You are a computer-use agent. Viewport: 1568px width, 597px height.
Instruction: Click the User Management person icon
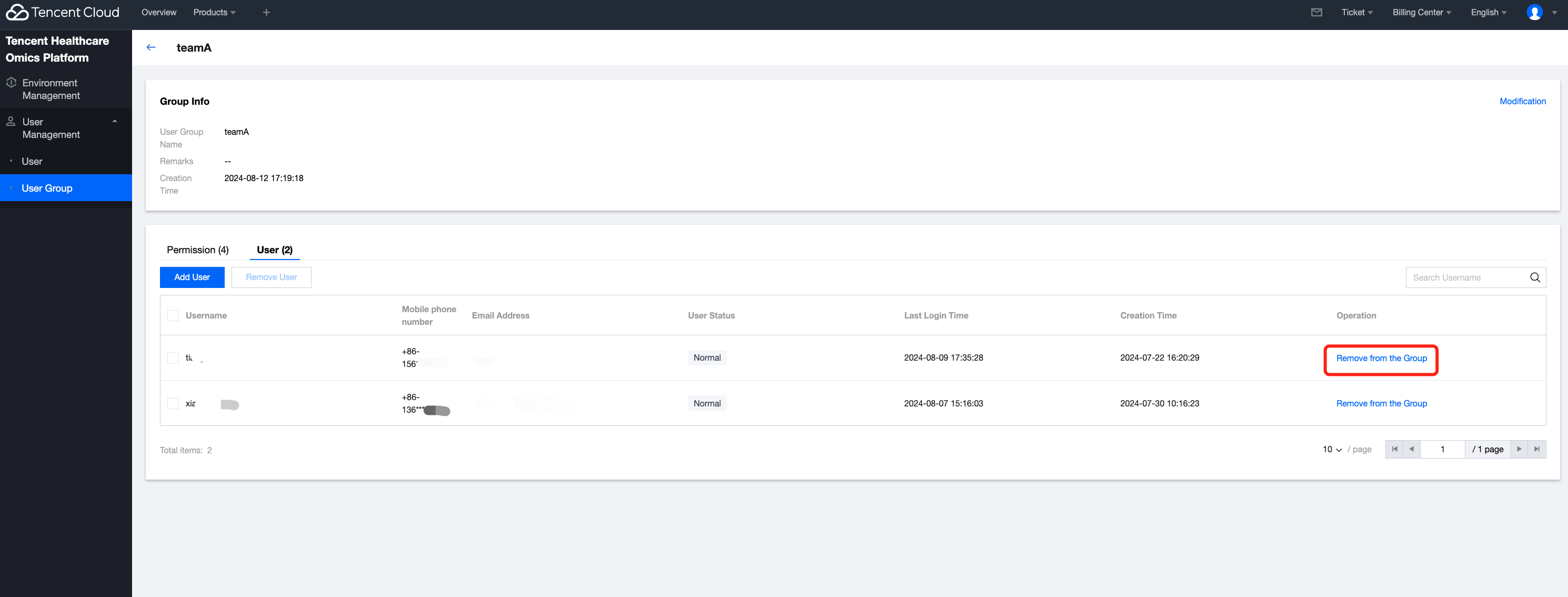[x=11, y=121]
